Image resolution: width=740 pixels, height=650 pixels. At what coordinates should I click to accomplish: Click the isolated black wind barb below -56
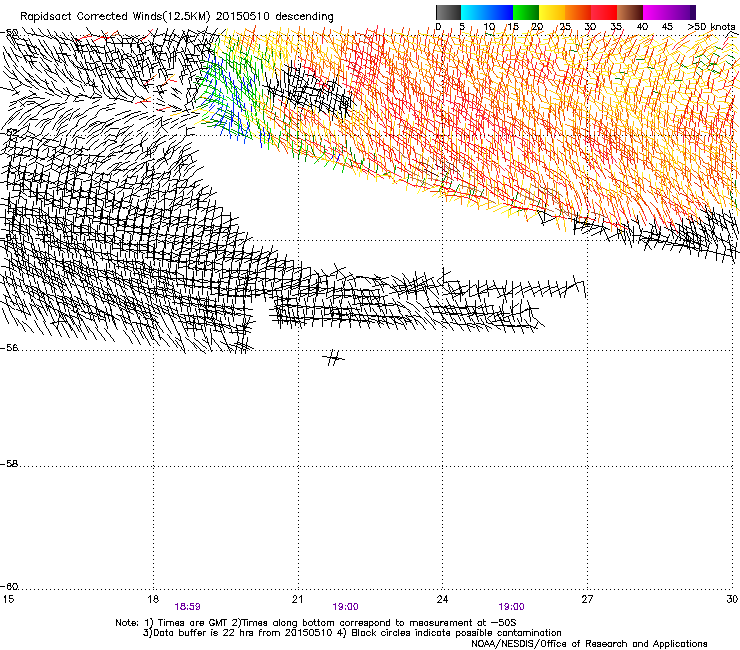pos(333,358)
